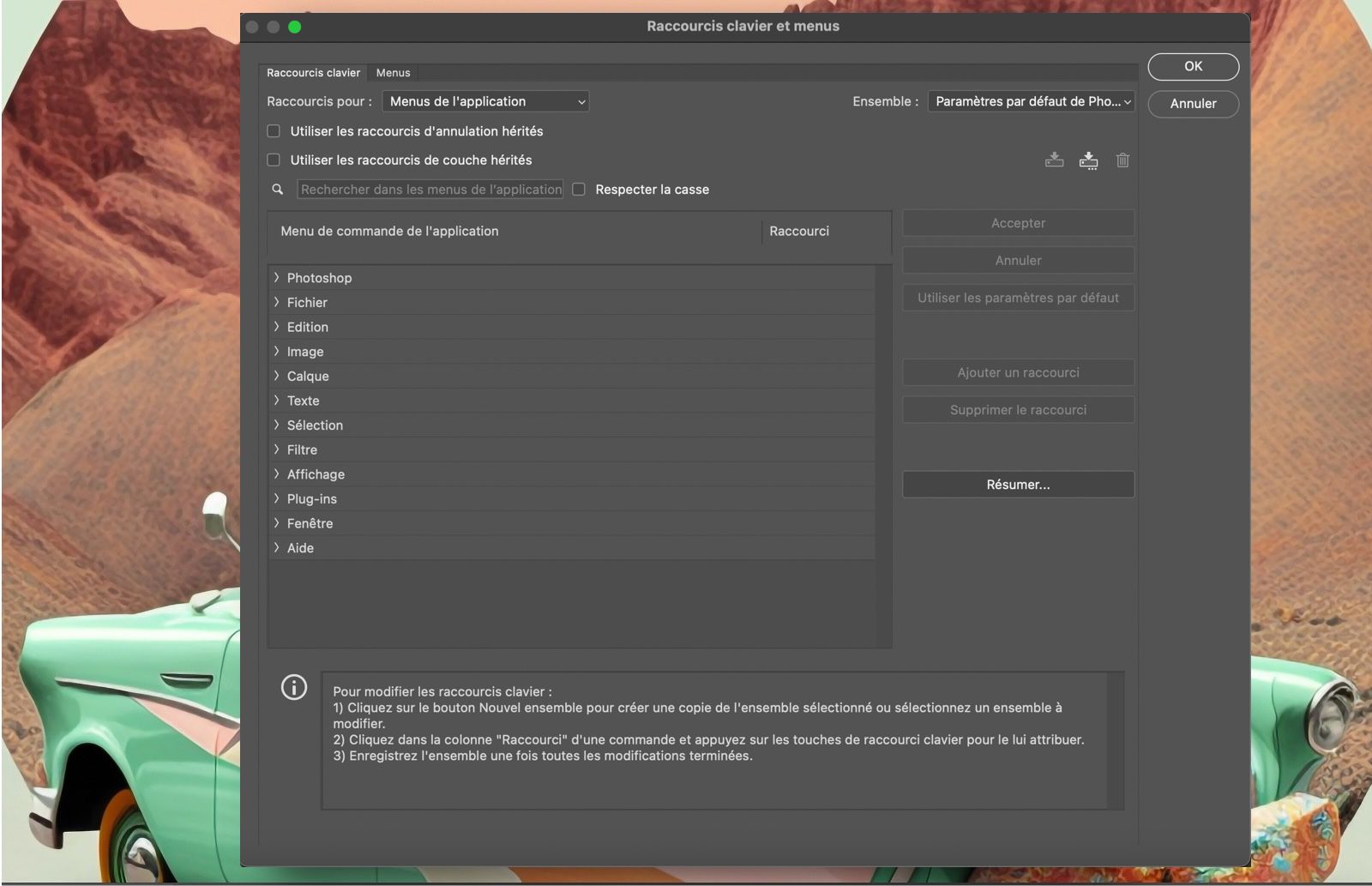Click the search magnifier icon
1372x886 pixels.
(x=277, y=189)
